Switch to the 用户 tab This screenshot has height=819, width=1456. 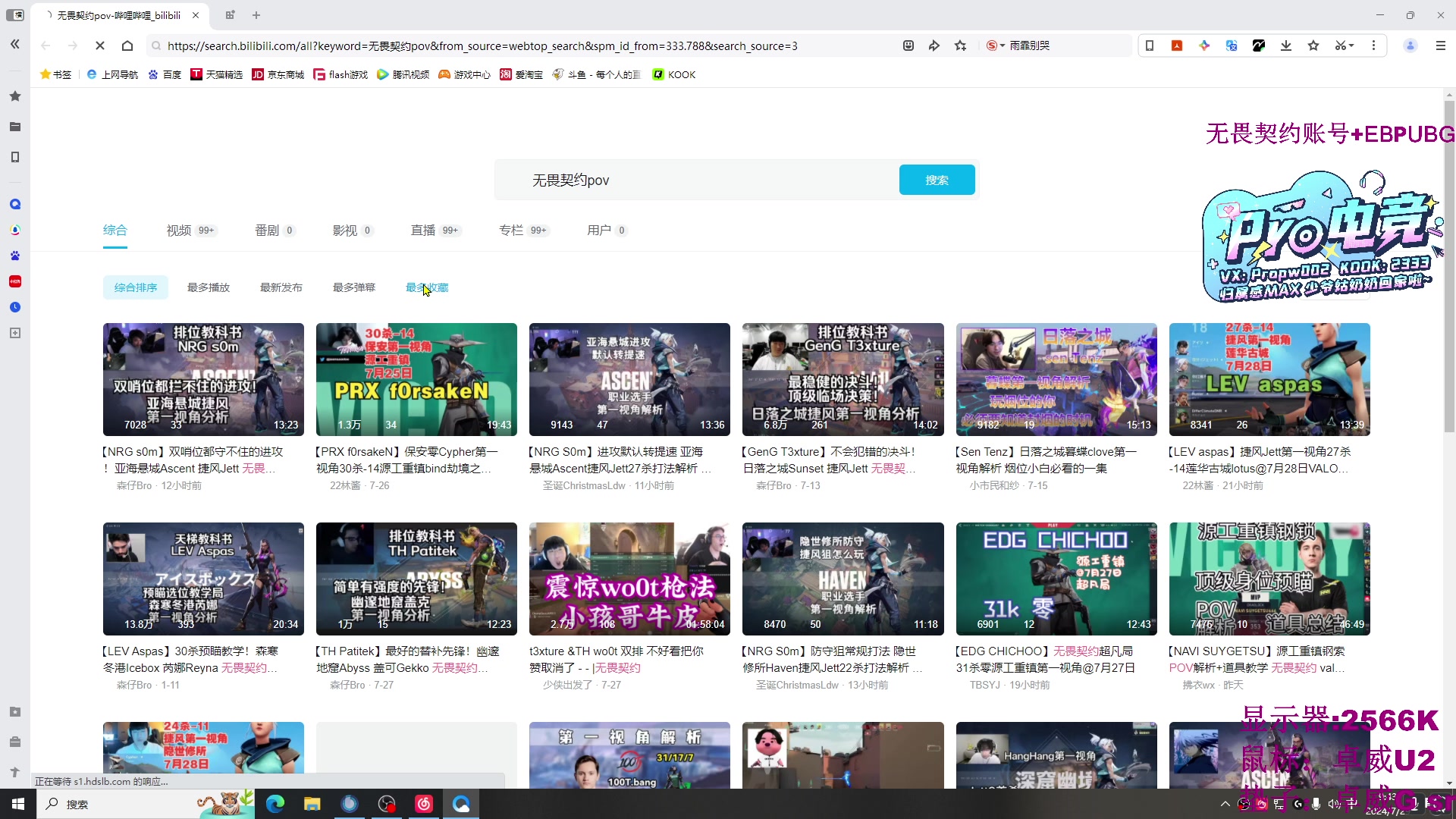click(x=607, y=230)
